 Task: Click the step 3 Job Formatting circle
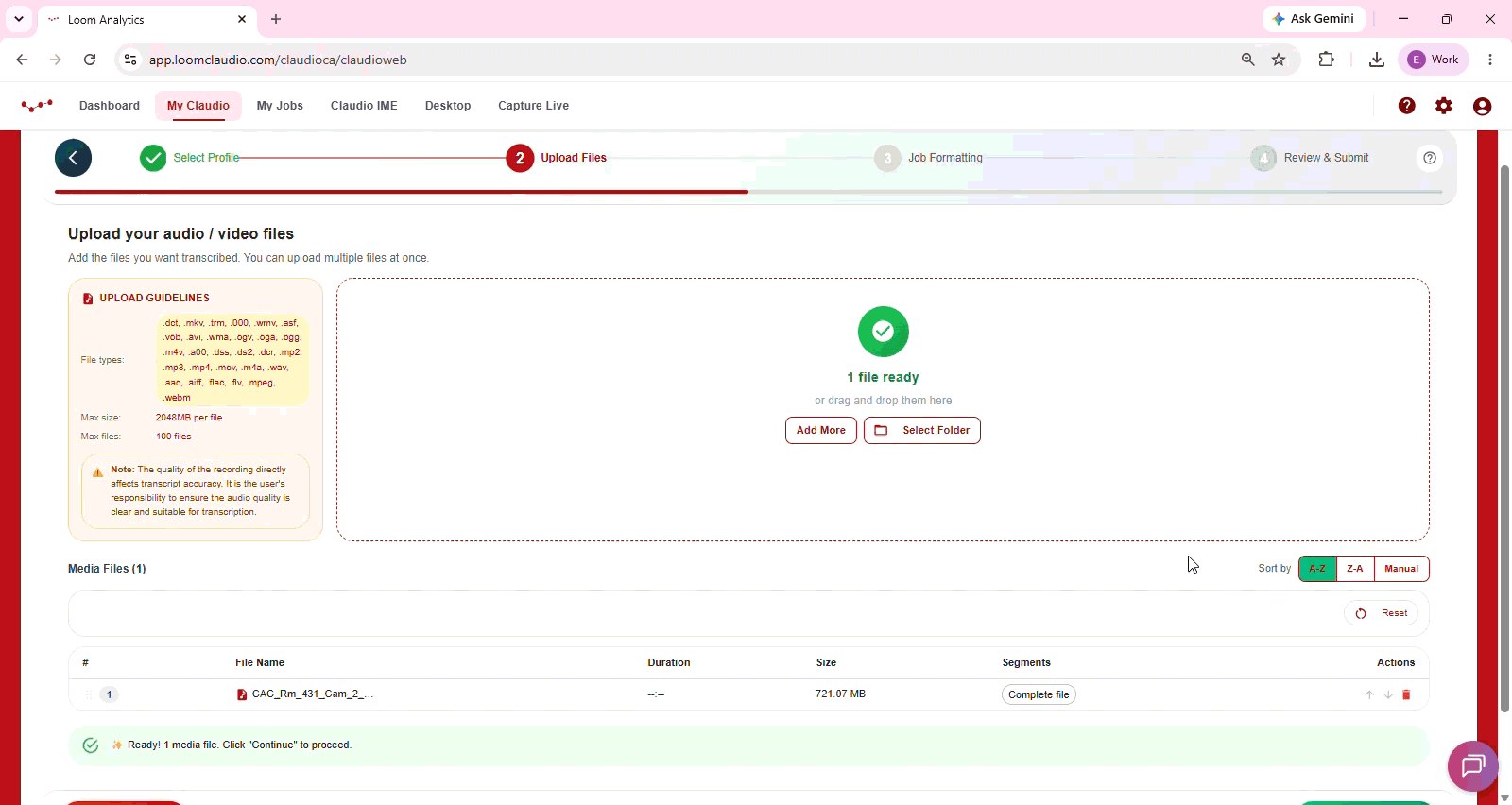point(887,158)
